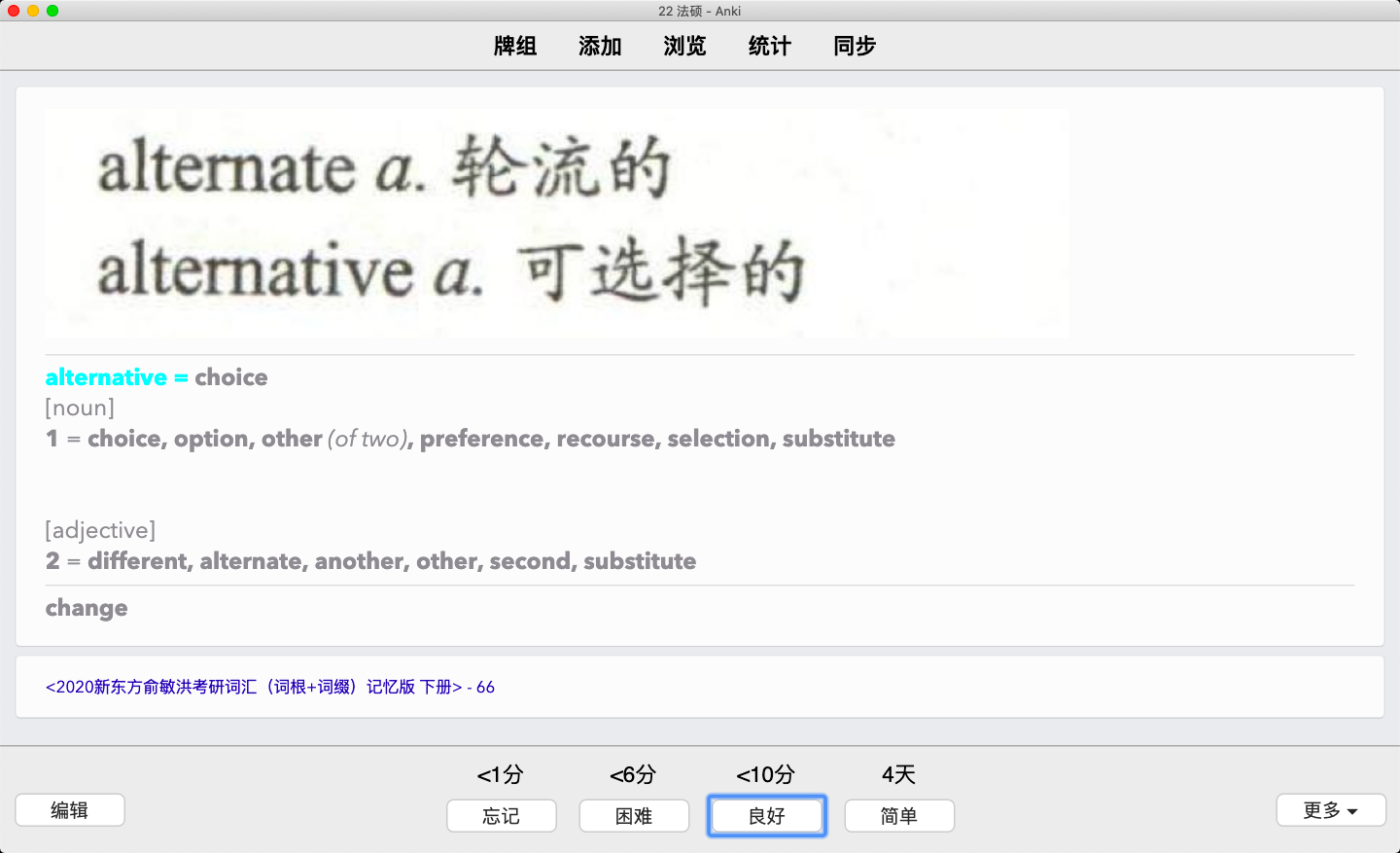The image size is (1400, 853).
Task: Click the word change below definitions
Action: 87,609
